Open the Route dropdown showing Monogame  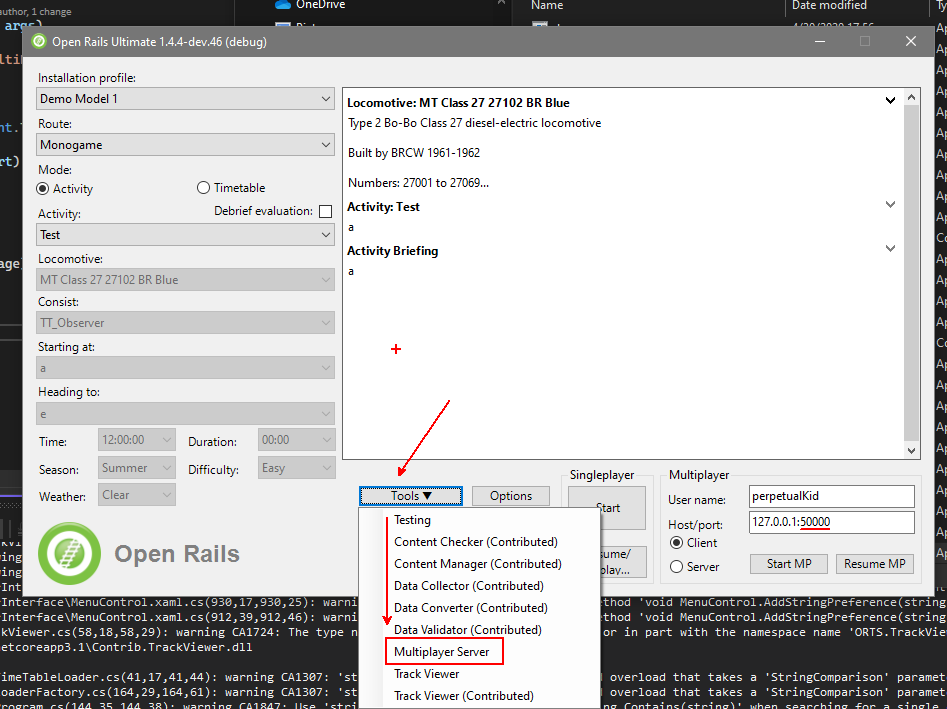[x=185, y=145]
